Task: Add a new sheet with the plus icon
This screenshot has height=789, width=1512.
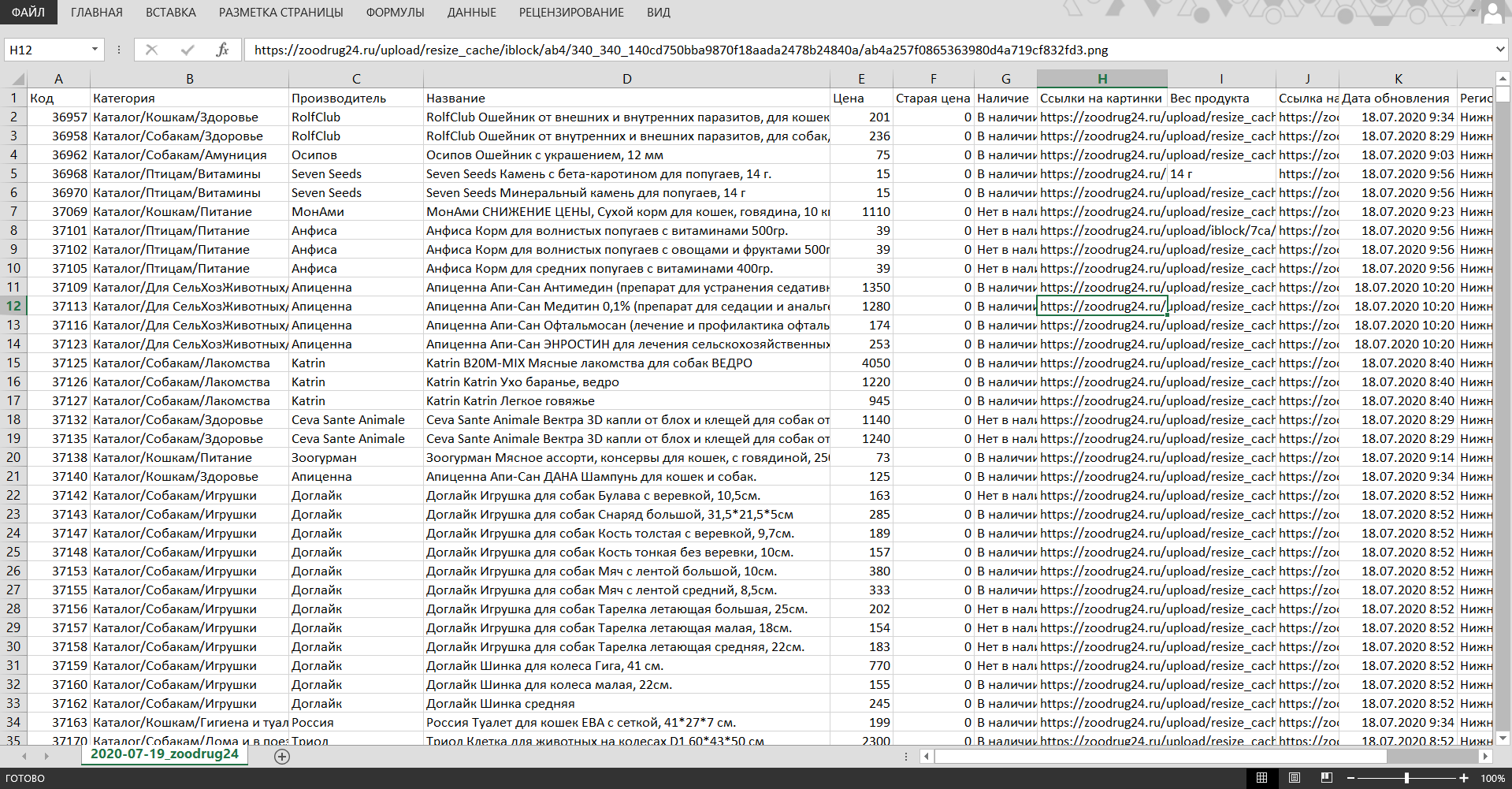Action: [282, 757]
